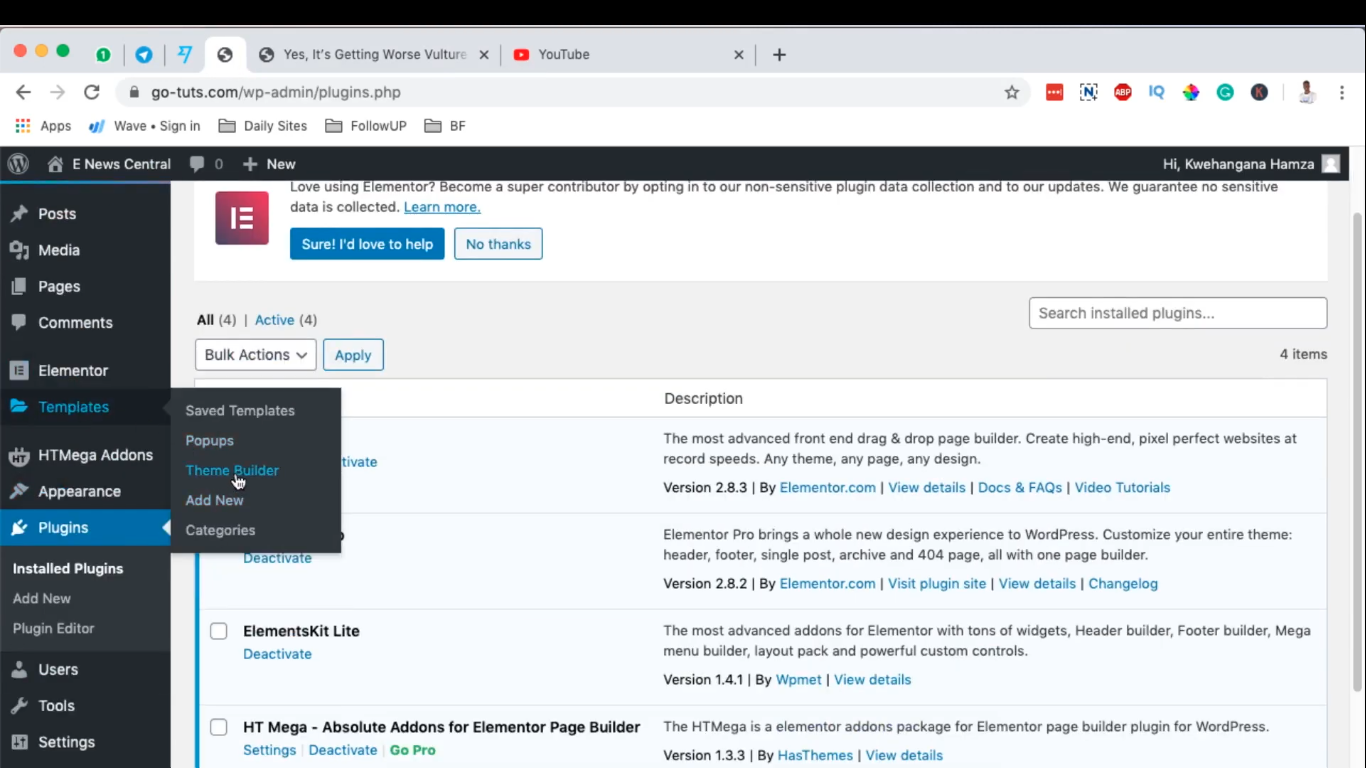Filter plugins by Active
Image resolution: width=1366 pixels, height=768 pixels.
pos(274,320)
